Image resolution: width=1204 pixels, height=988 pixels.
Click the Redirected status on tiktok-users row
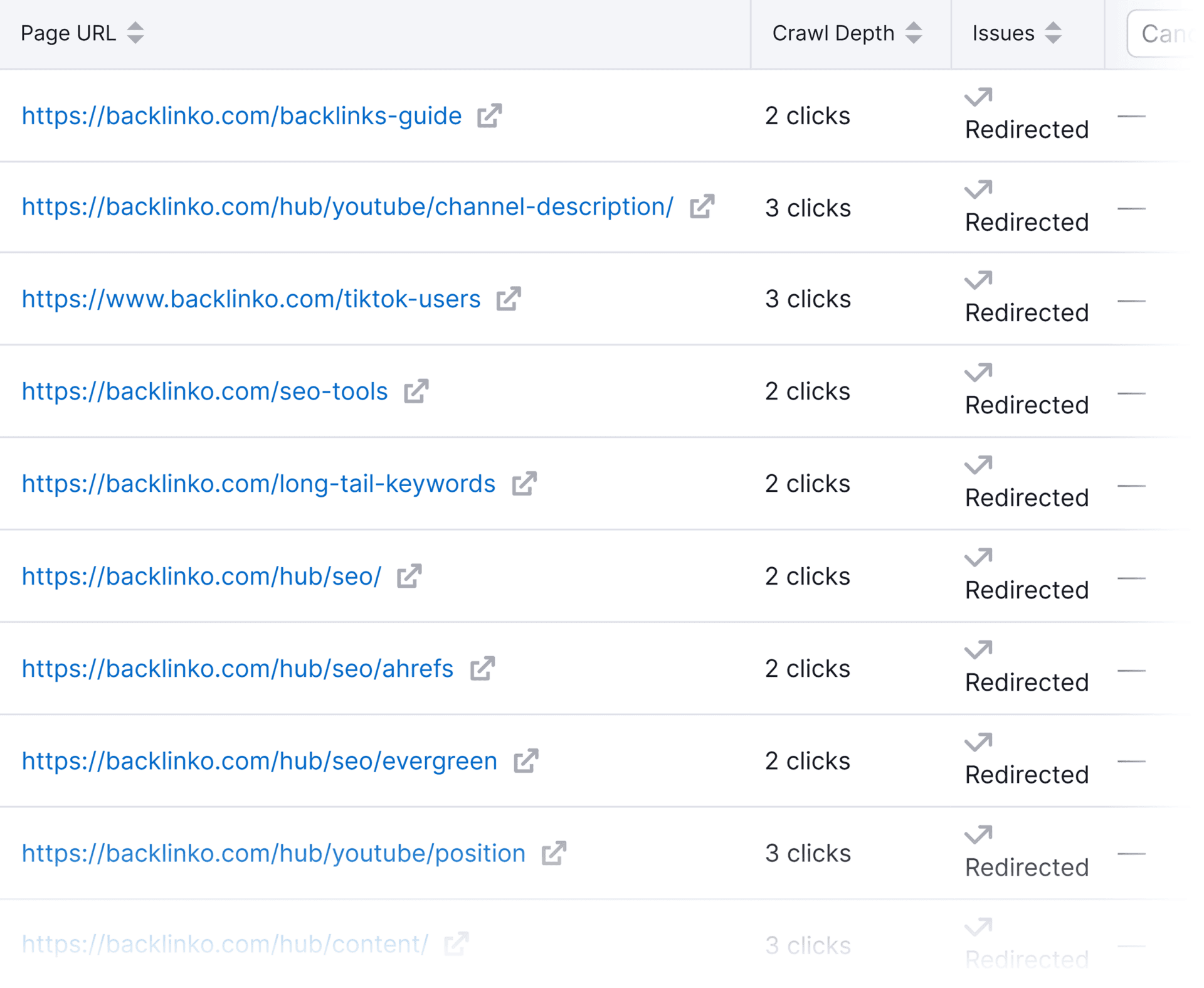[1027, 312]
